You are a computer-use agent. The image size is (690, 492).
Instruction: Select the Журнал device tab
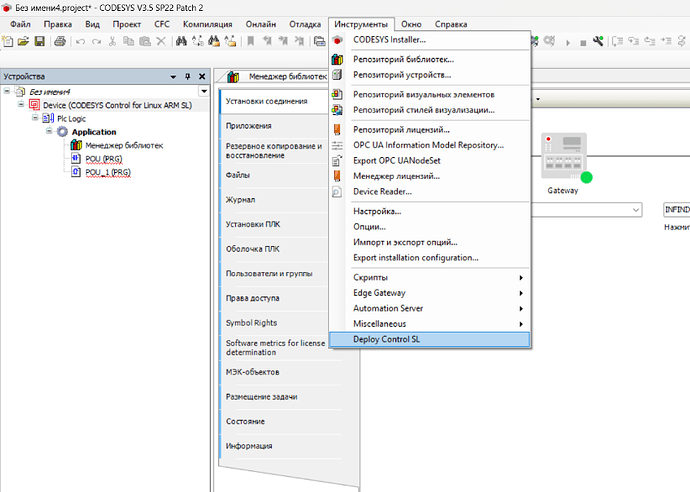pyautogui.click(x=274, y=200)
